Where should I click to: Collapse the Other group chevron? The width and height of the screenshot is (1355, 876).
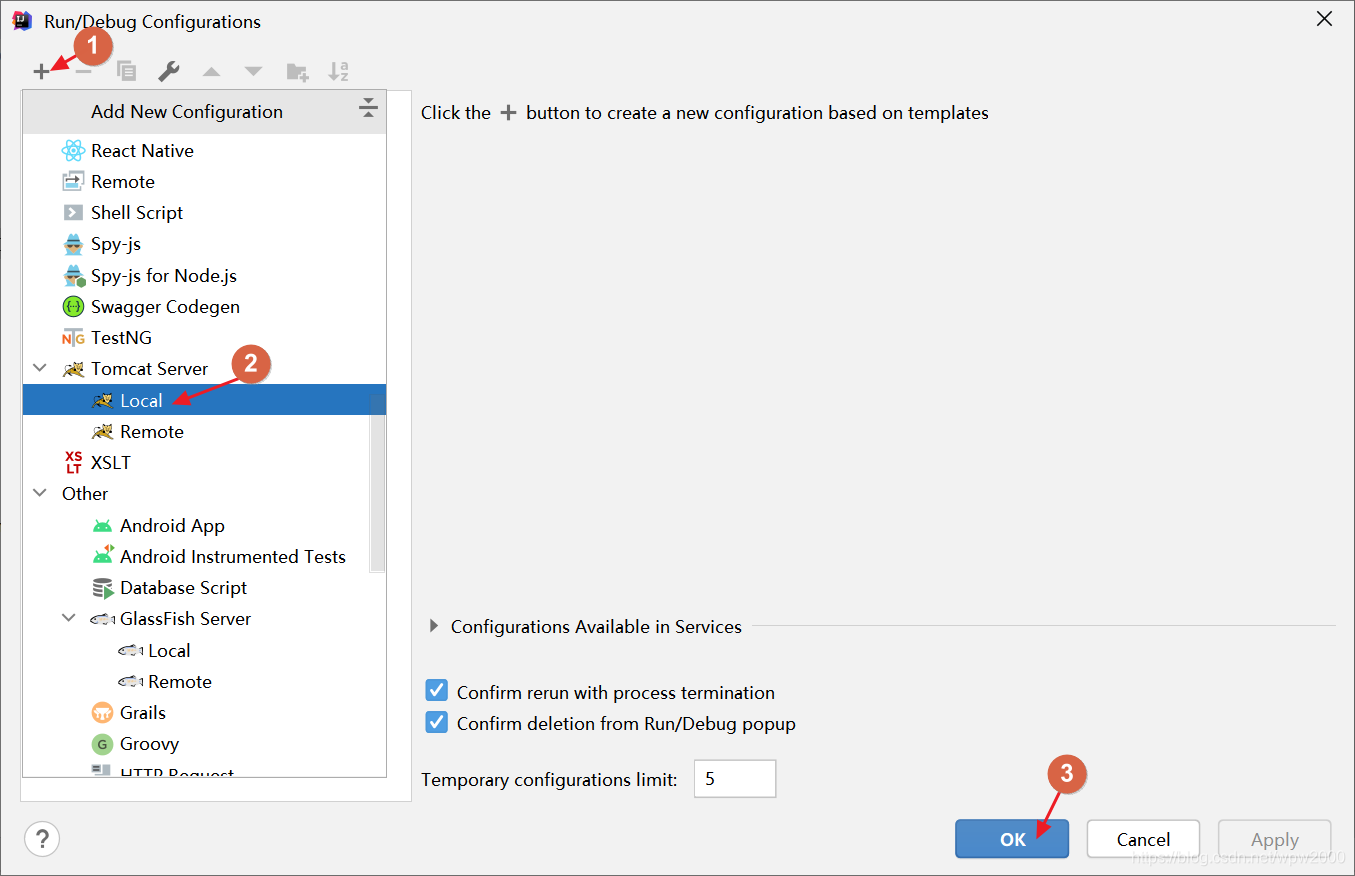pos(40,494)
